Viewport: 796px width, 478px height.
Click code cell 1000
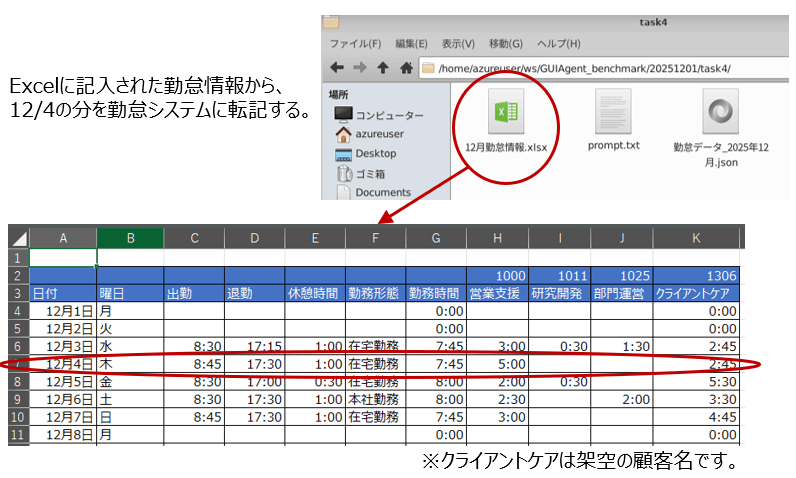click(x=498, y=276)
